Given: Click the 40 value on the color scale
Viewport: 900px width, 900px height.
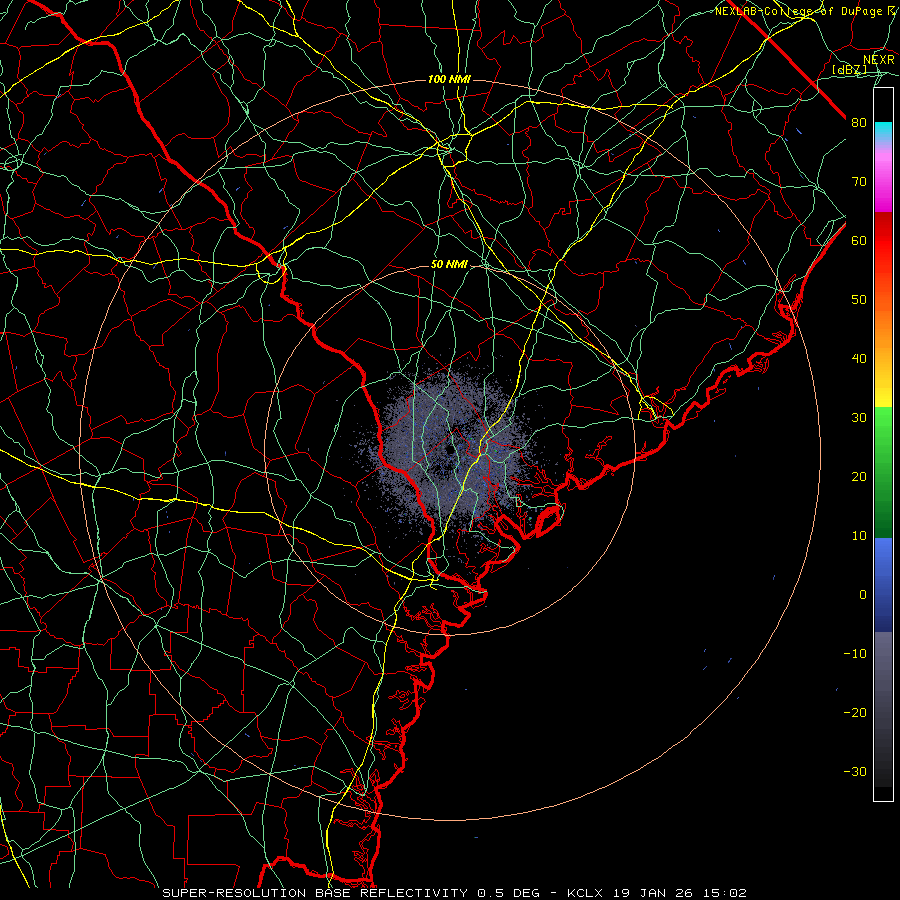Looking at the screenshot, I should 859,359.
